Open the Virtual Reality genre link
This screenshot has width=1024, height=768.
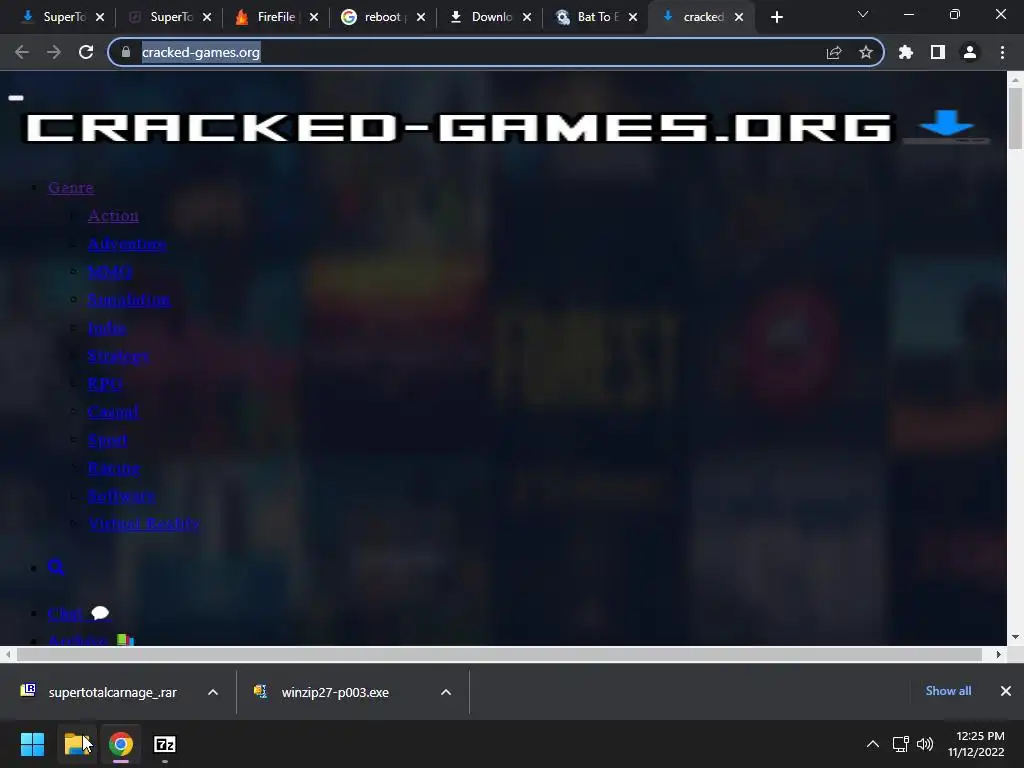(x=144, y=523)
